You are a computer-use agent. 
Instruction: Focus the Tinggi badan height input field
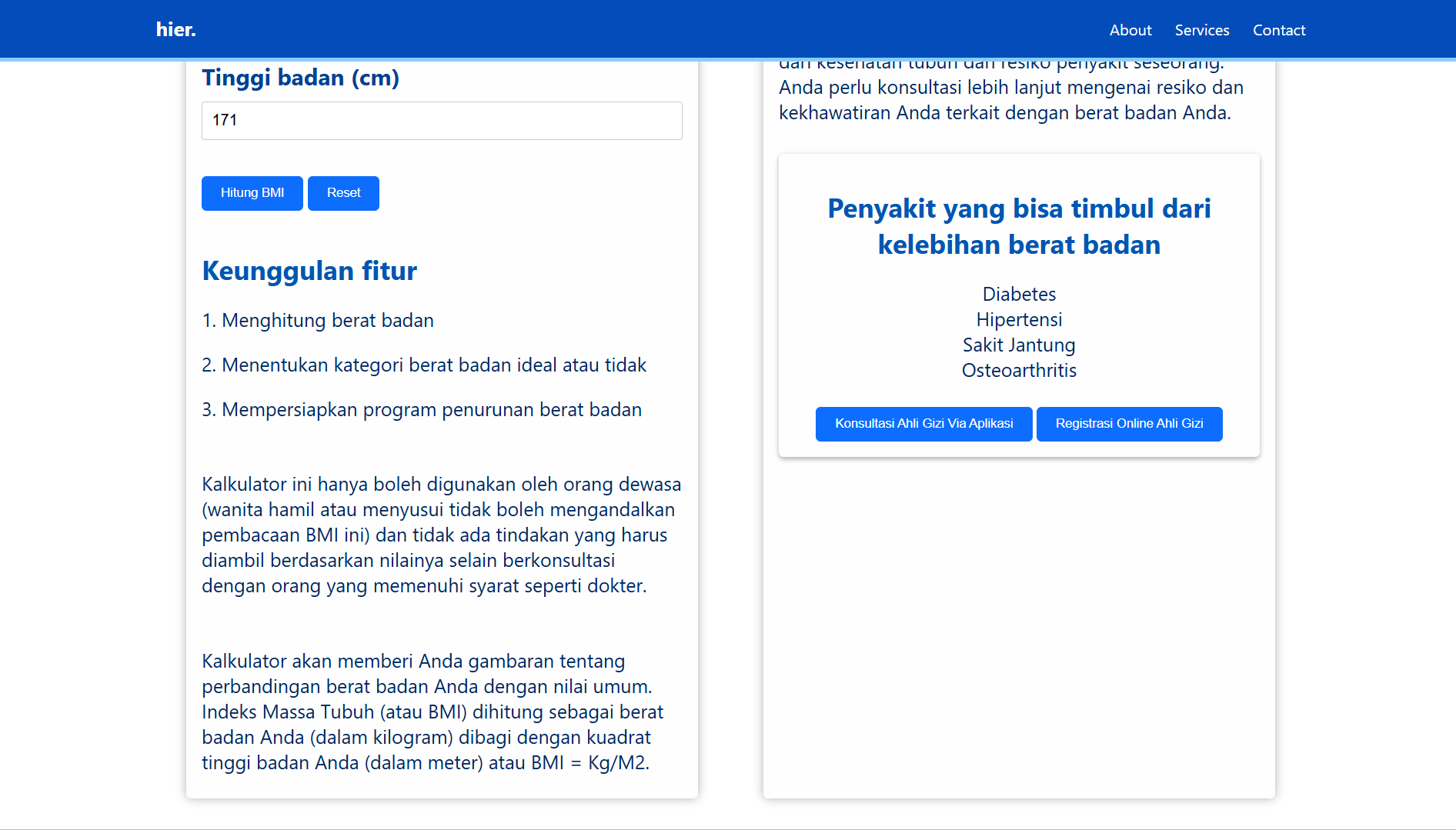click(442, 121)
